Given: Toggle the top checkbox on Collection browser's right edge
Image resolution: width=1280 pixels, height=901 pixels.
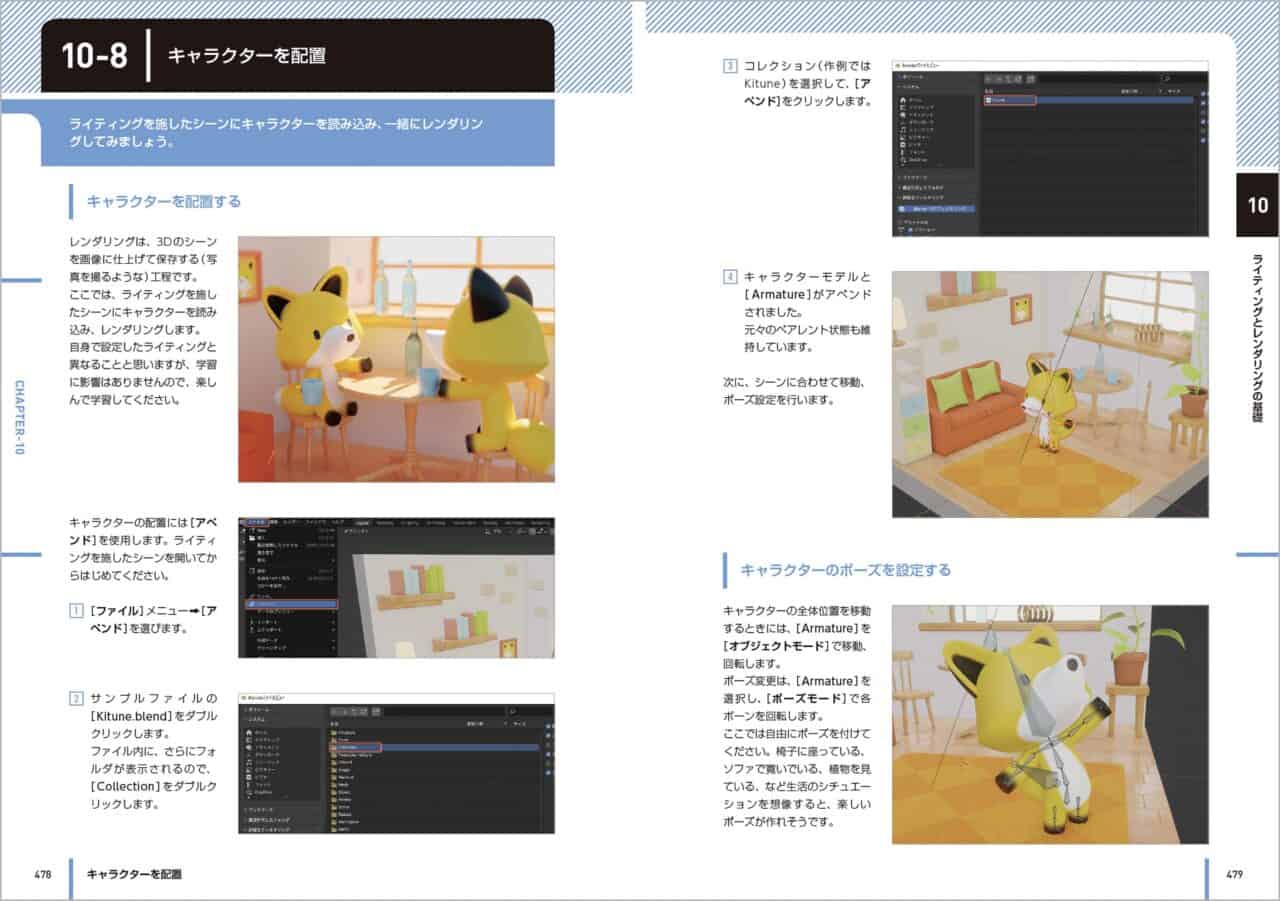Looking at the screenshot, I should pos(548,726).
